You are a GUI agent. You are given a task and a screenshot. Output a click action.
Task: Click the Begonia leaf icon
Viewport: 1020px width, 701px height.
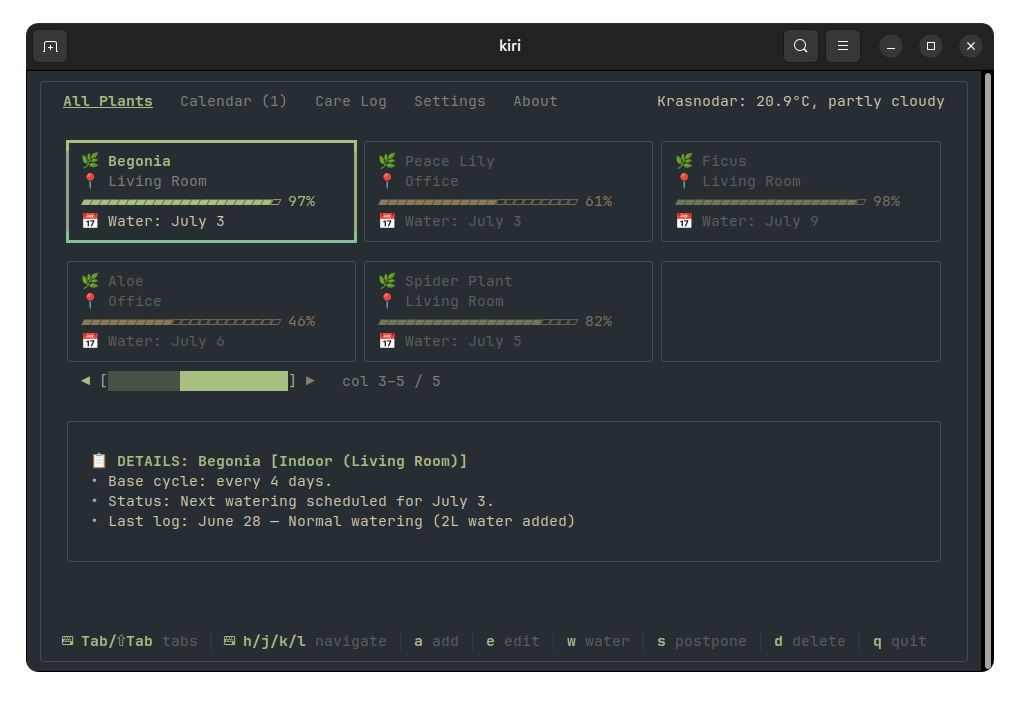point(90,161)
